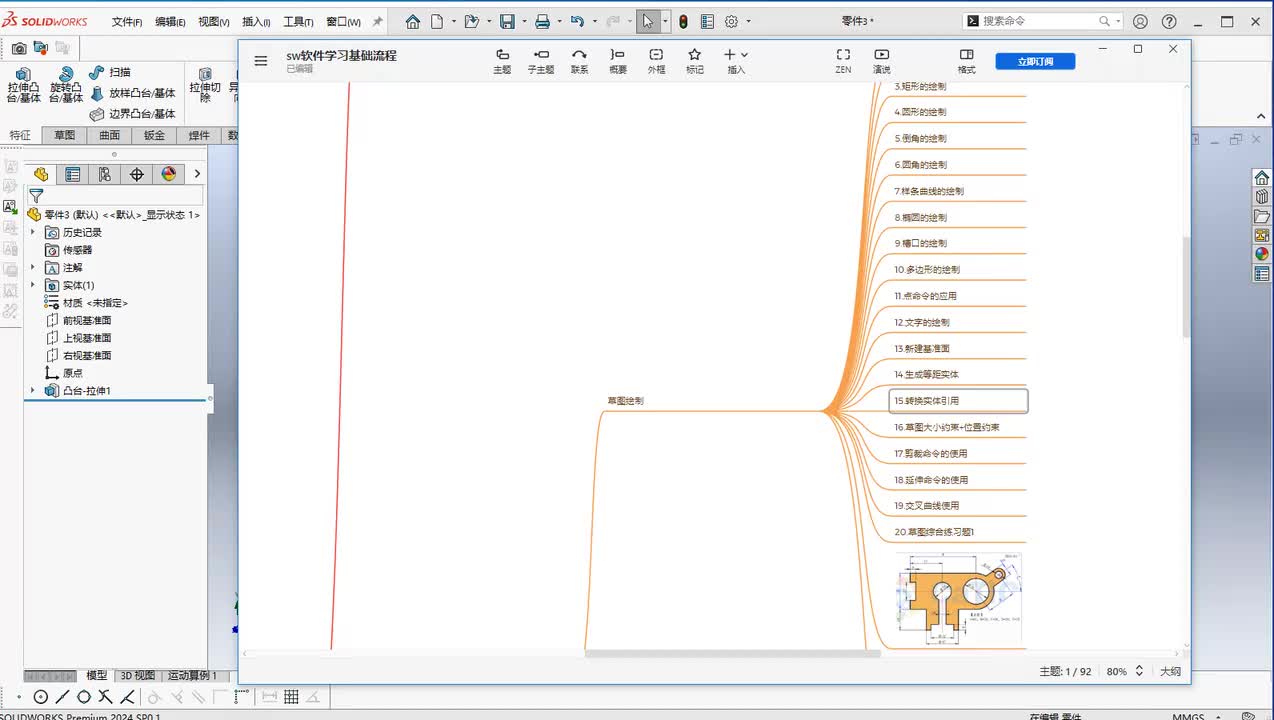This screenshot has width=1274, height=720.
Task: Click the New document icon
Action: coord(437,21)
